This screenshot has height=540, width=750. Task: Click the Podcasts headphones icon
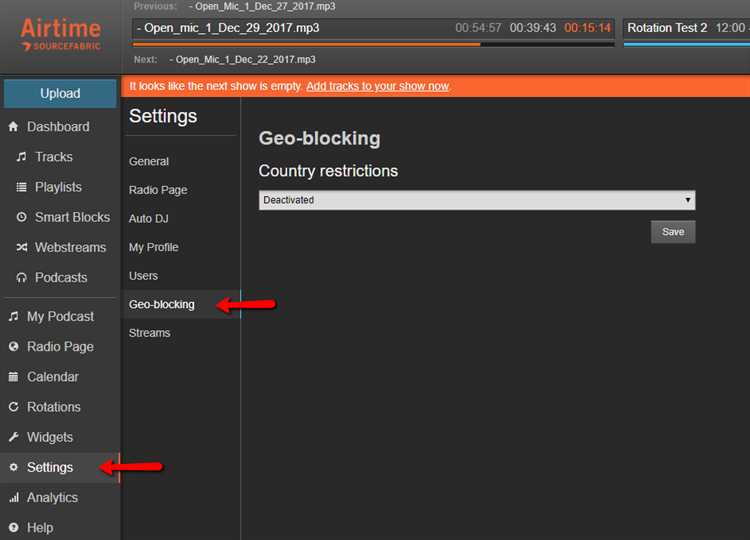click(x=22, y=278)
